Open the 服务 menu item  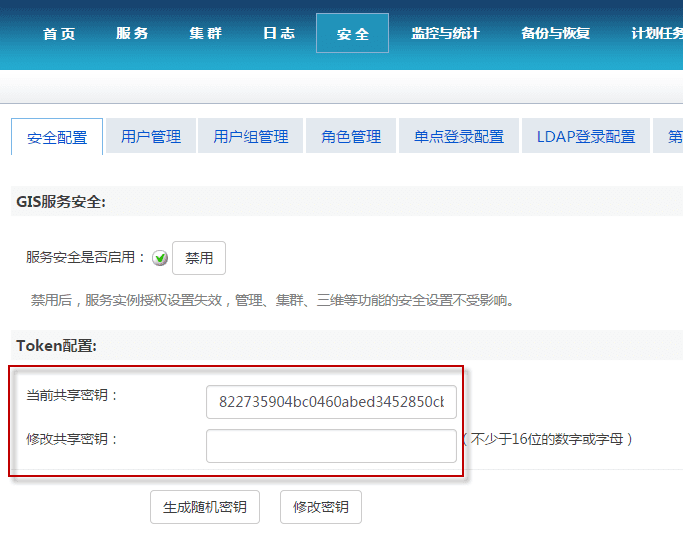click(132, 33)
